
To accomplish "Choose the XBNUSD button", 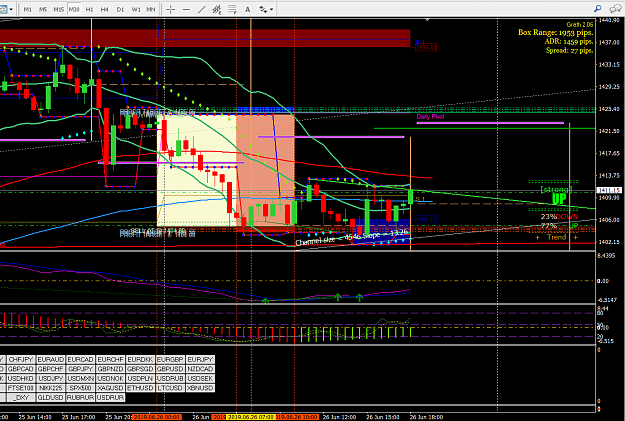I will pyautogui.click(x=200, y=388).
